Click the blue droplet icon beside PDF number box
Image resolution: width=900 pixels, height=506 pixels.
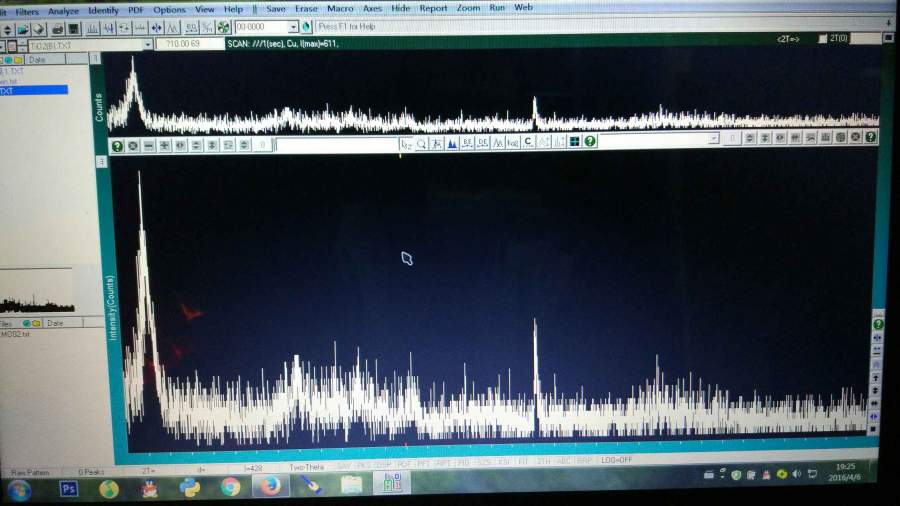(x=306, y=26)
